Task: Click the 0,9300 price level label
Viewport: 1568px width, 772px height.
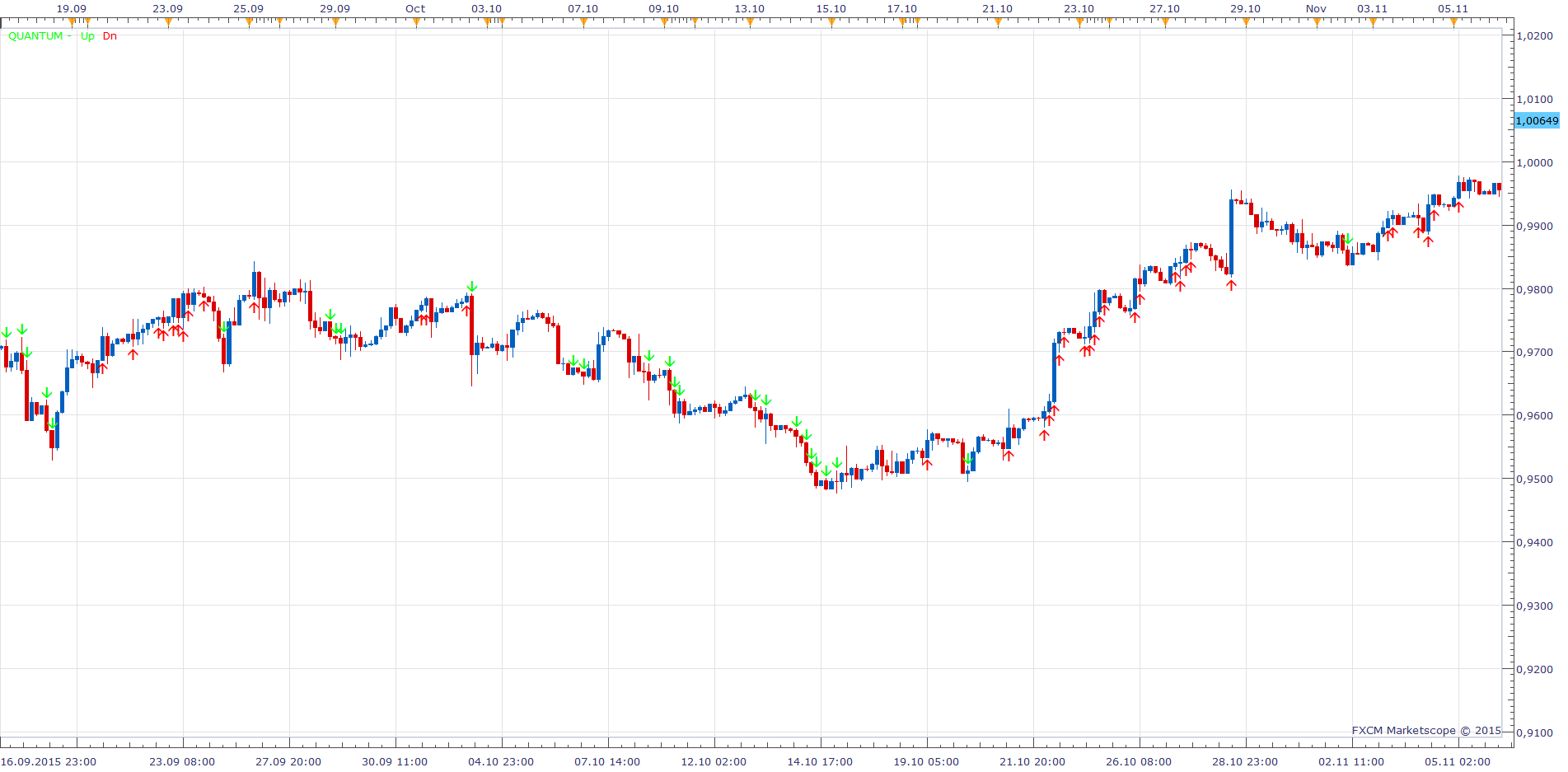Action: 1535,606
